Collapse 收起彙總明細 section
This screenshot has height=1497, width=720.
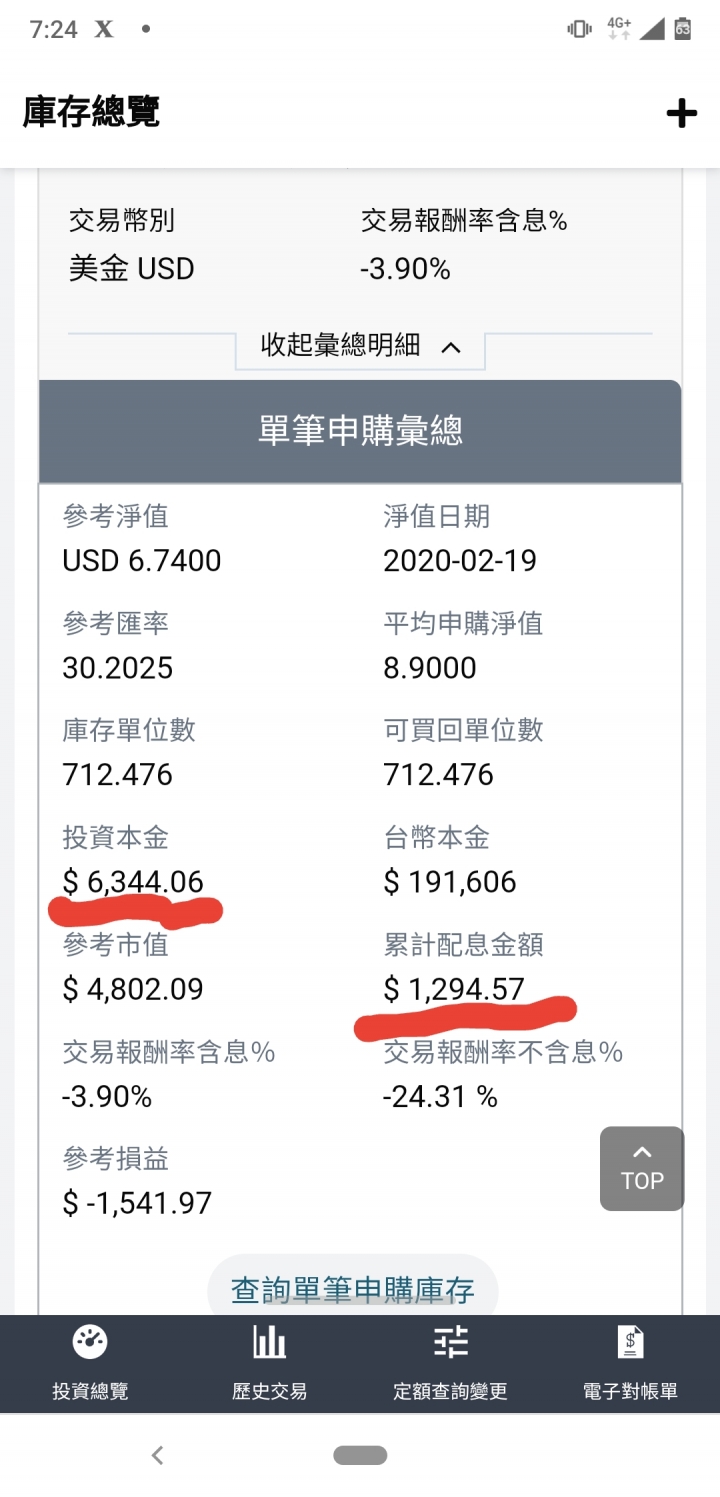[x=360, y=347]
